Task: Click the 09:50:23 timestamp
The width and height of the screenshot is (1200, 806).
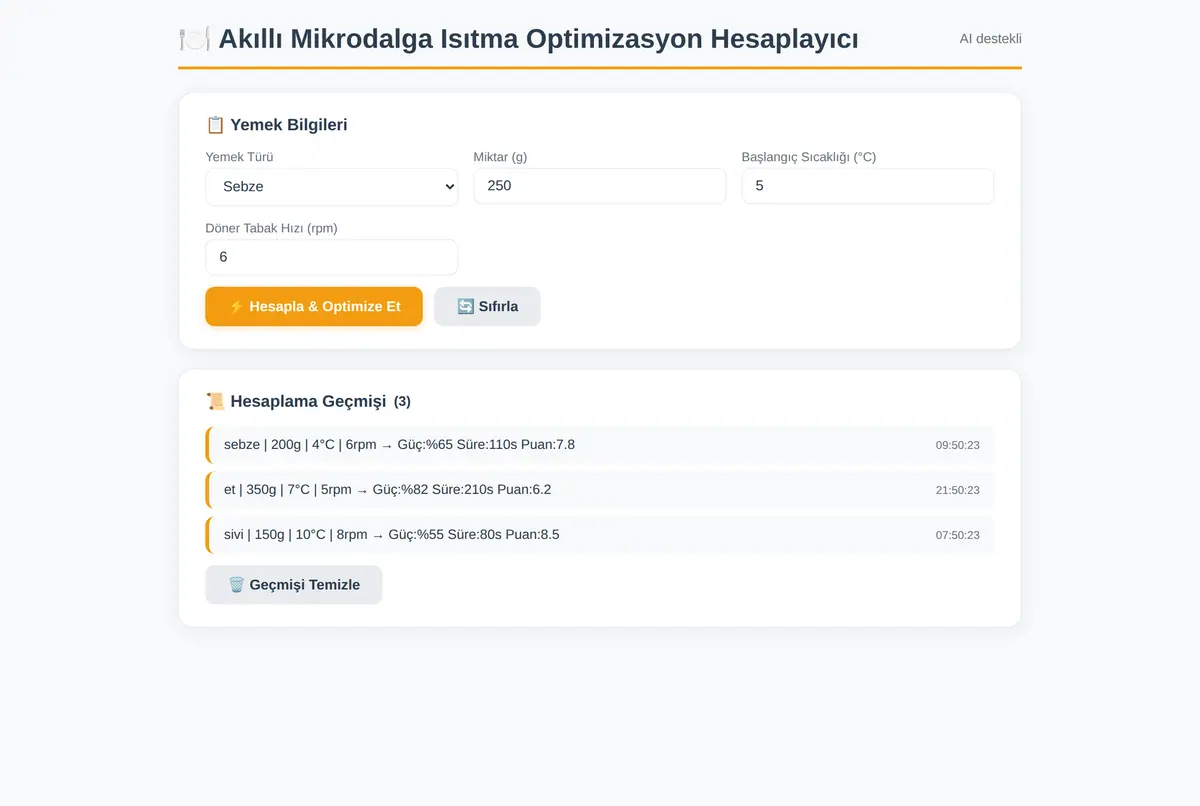Action: [957, 446]
